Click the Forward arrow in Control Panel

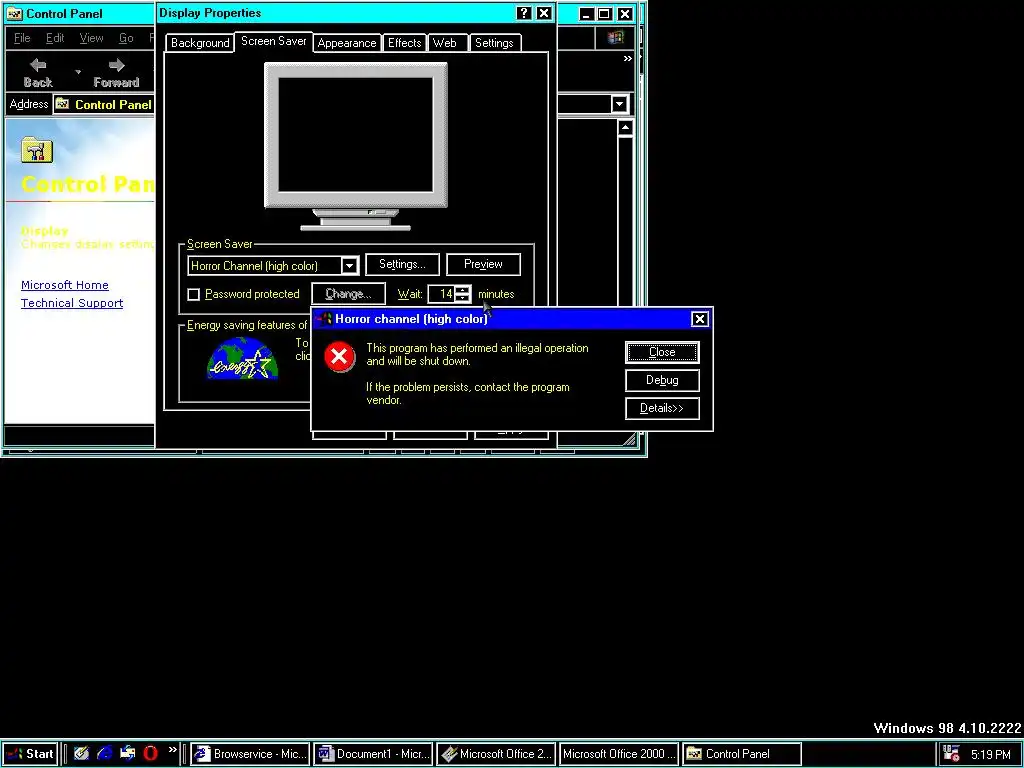[116, 65]
